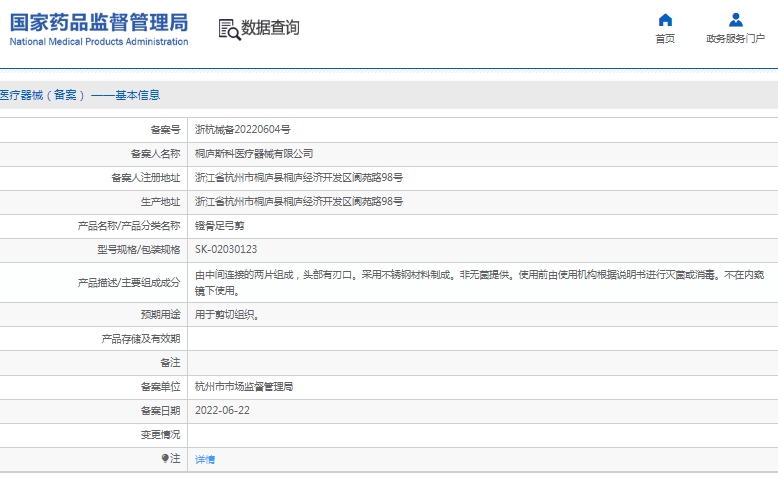This screenshot has height=480, width=778.
Task: Click the product description paragraph text
Action: click(479, 282)
